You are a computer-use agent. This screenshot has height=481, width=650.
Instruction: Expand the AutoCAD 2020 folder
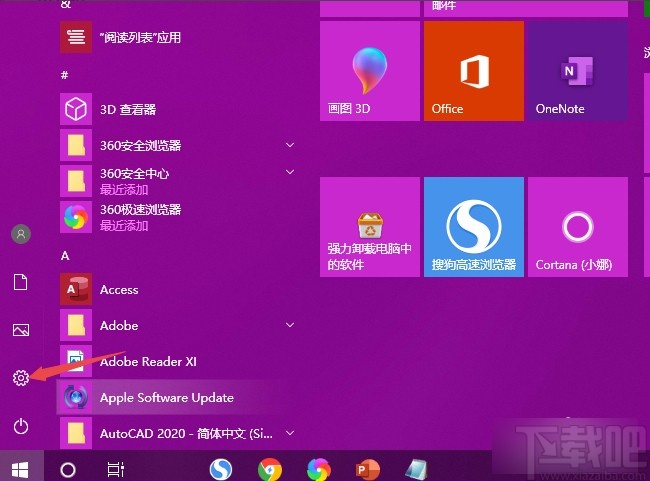point(290,434)
